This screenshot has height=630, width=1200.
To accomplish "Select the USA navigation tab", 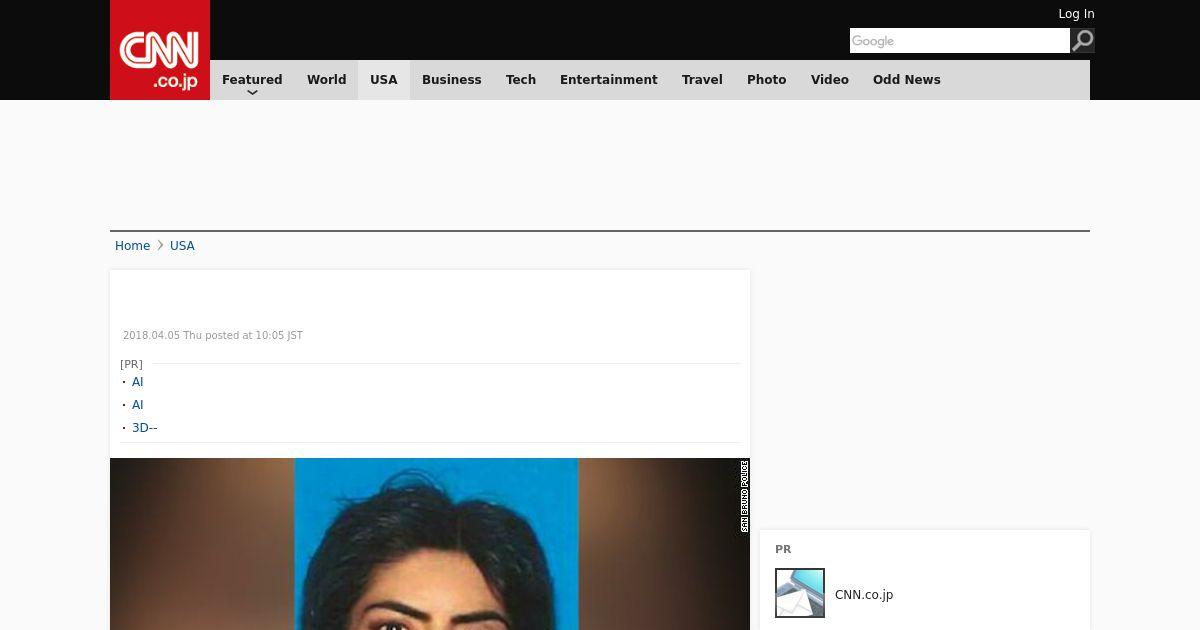I will point(384,80).
